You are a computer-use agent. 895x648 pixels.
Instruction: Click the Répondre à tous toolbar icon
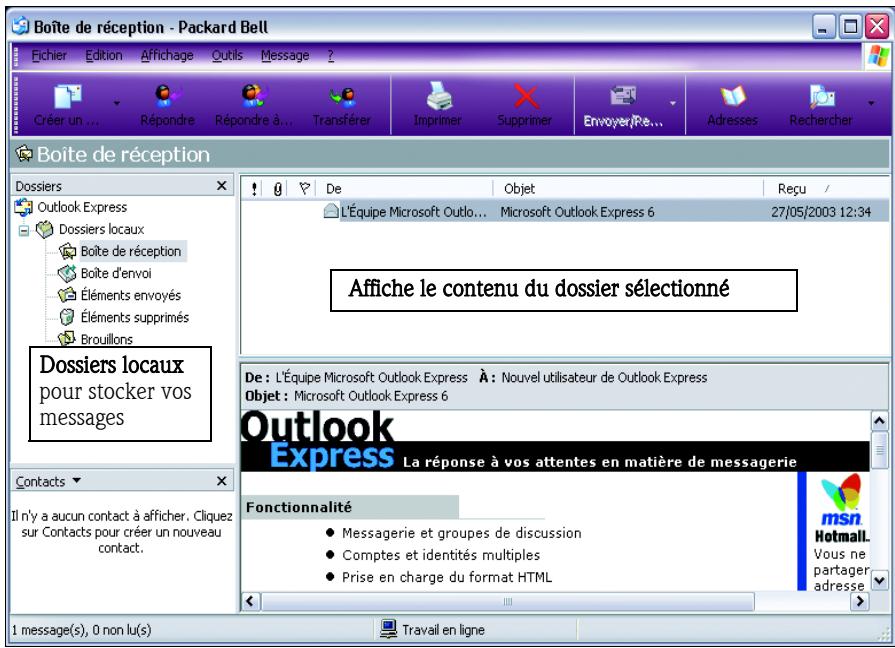coord(253,95)
